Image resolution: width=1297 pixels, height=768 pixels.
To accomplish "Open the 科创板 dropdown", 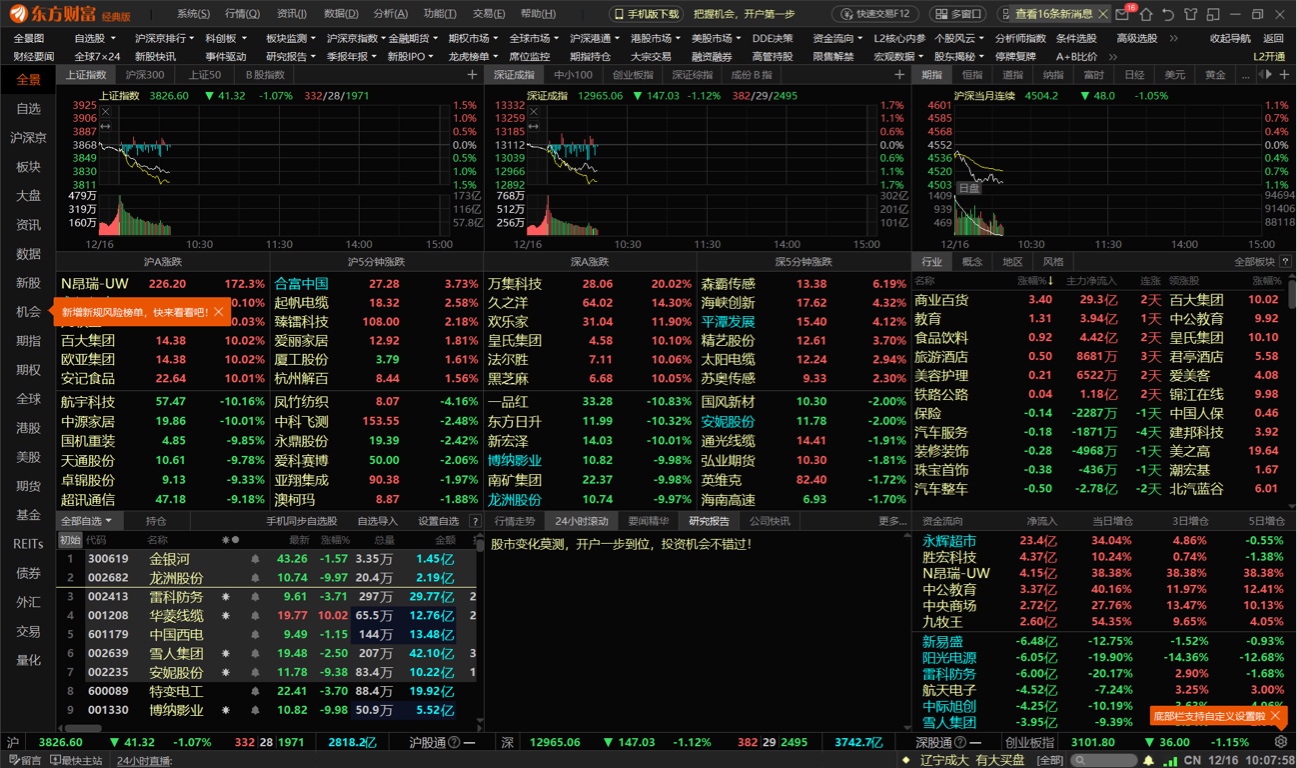I will tap(224, 38).
